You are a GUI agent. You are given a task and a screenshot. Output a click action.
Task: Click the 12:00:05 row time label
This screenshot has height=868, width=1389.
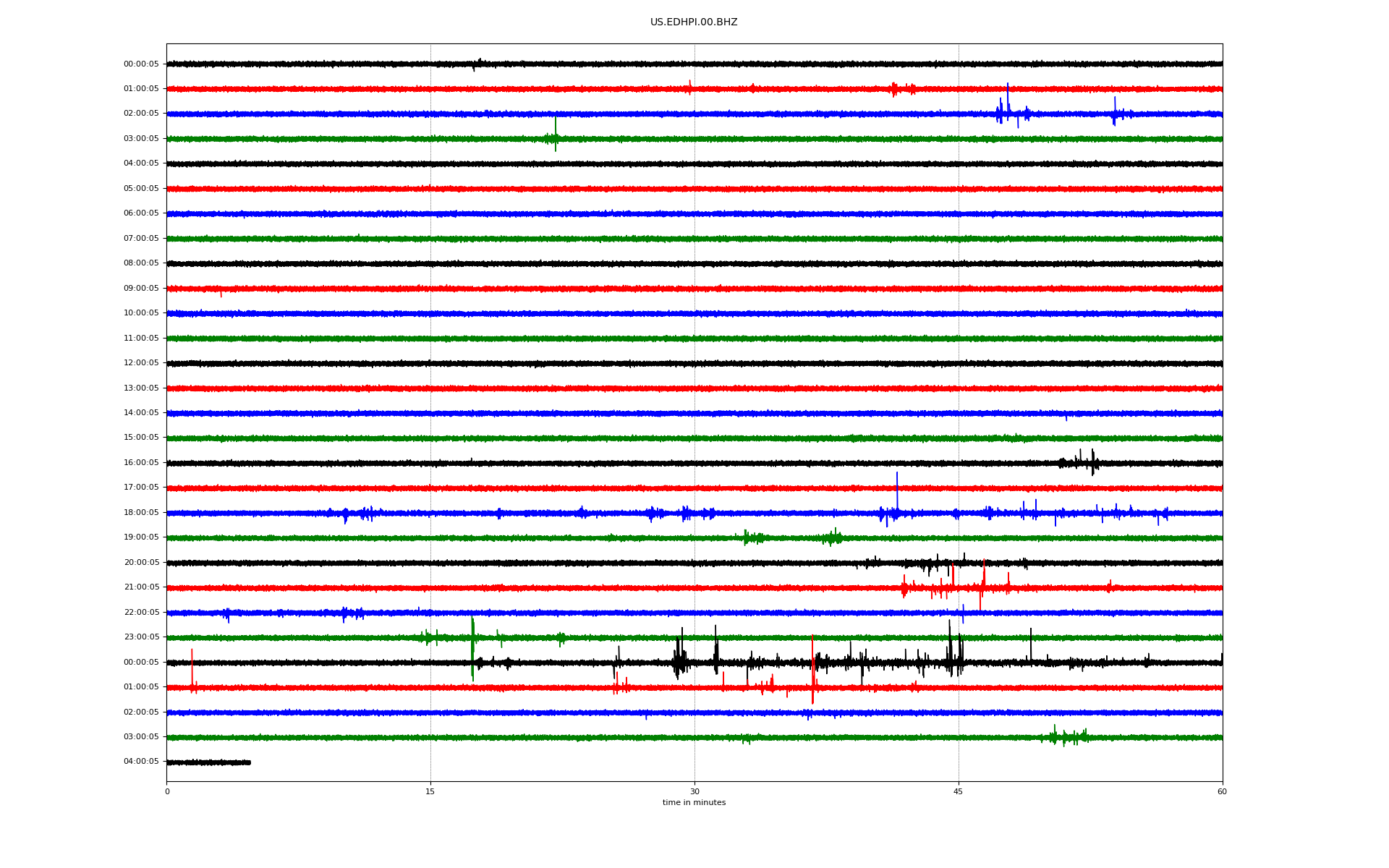pos(141,363)
